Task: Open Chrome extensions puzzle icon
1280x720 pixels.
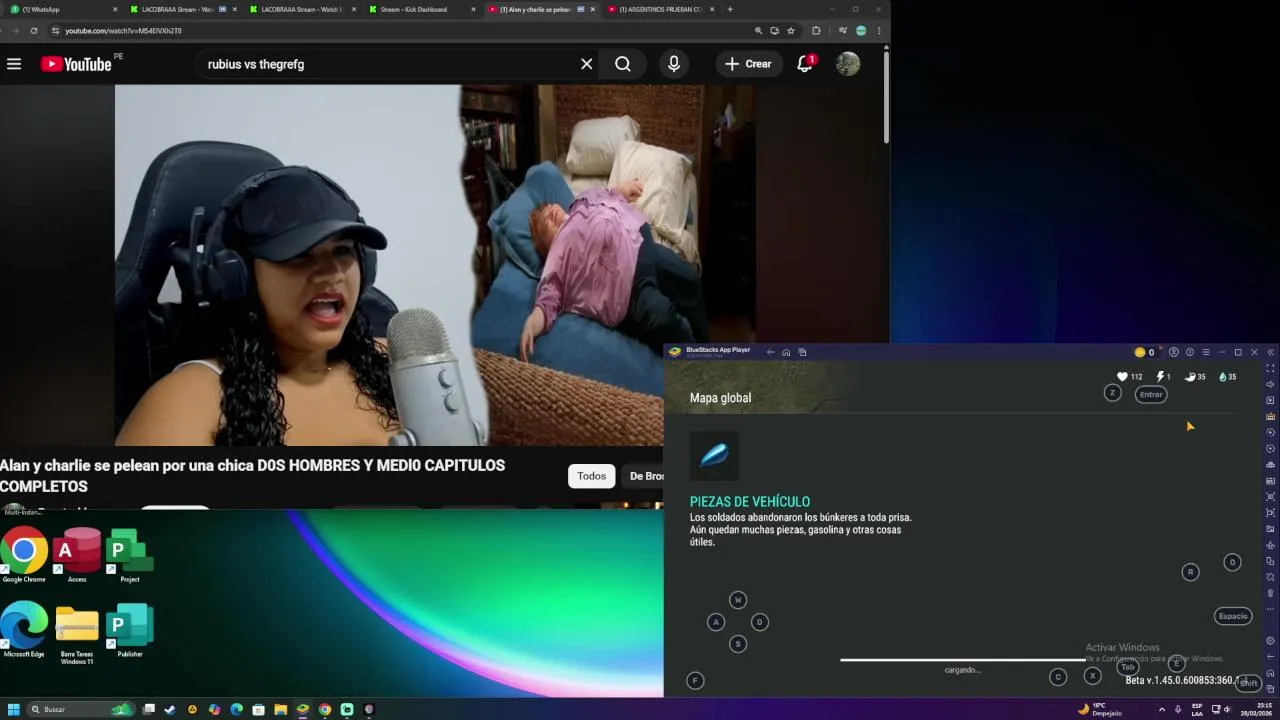Action: coord(816,31)
